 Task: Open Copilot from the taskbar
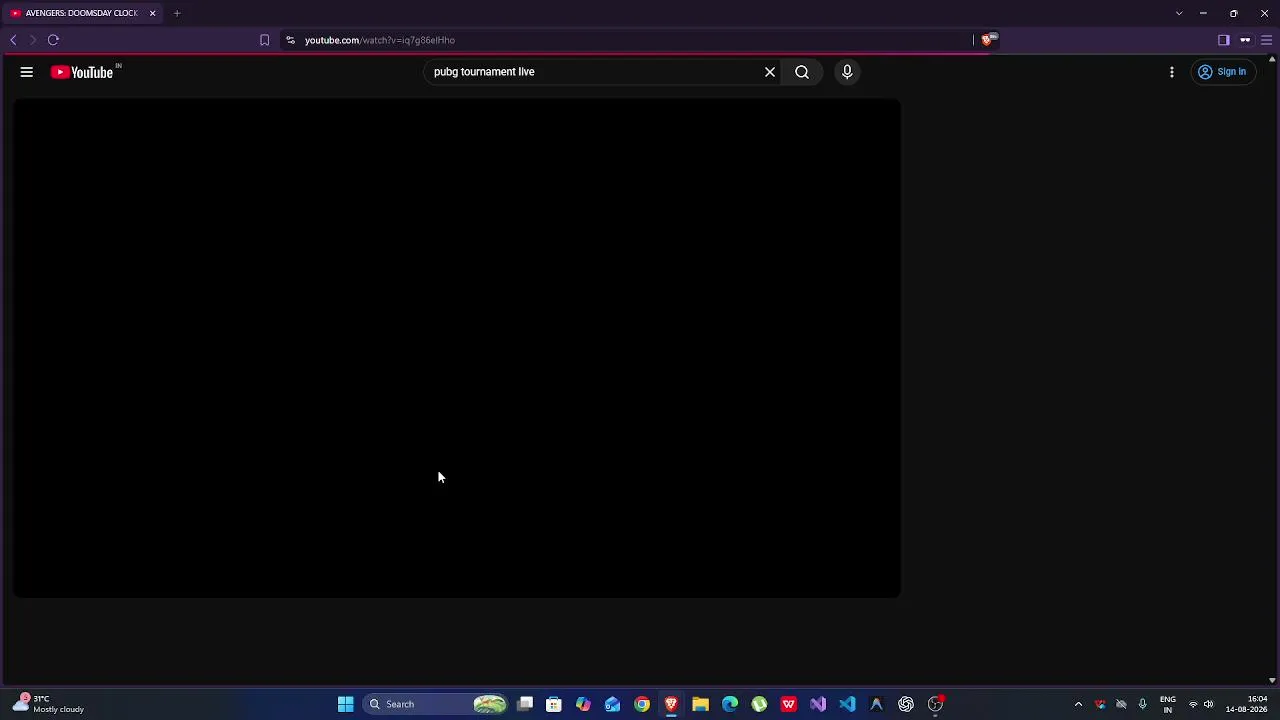tap(583, 704)
